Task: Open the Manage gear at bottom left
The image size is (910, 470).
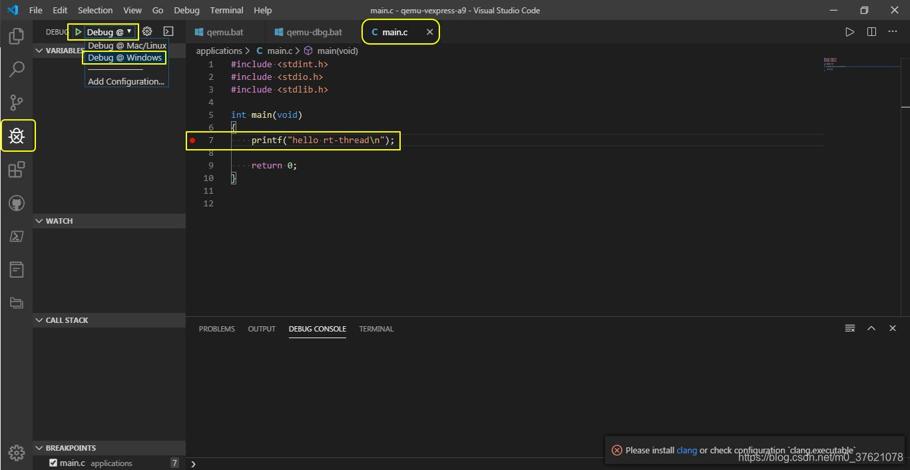Action: pos(17,453)
